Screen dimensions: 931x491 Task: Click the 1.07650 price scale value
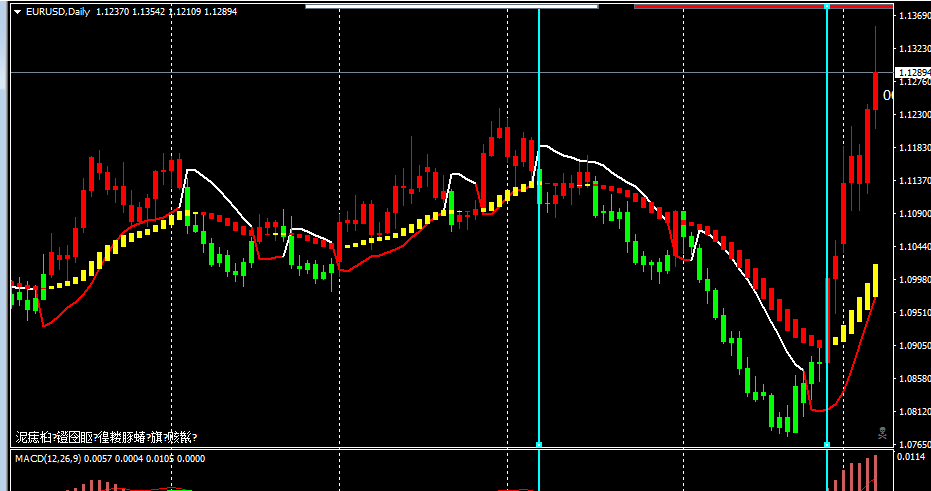click(x=913, y=444)
